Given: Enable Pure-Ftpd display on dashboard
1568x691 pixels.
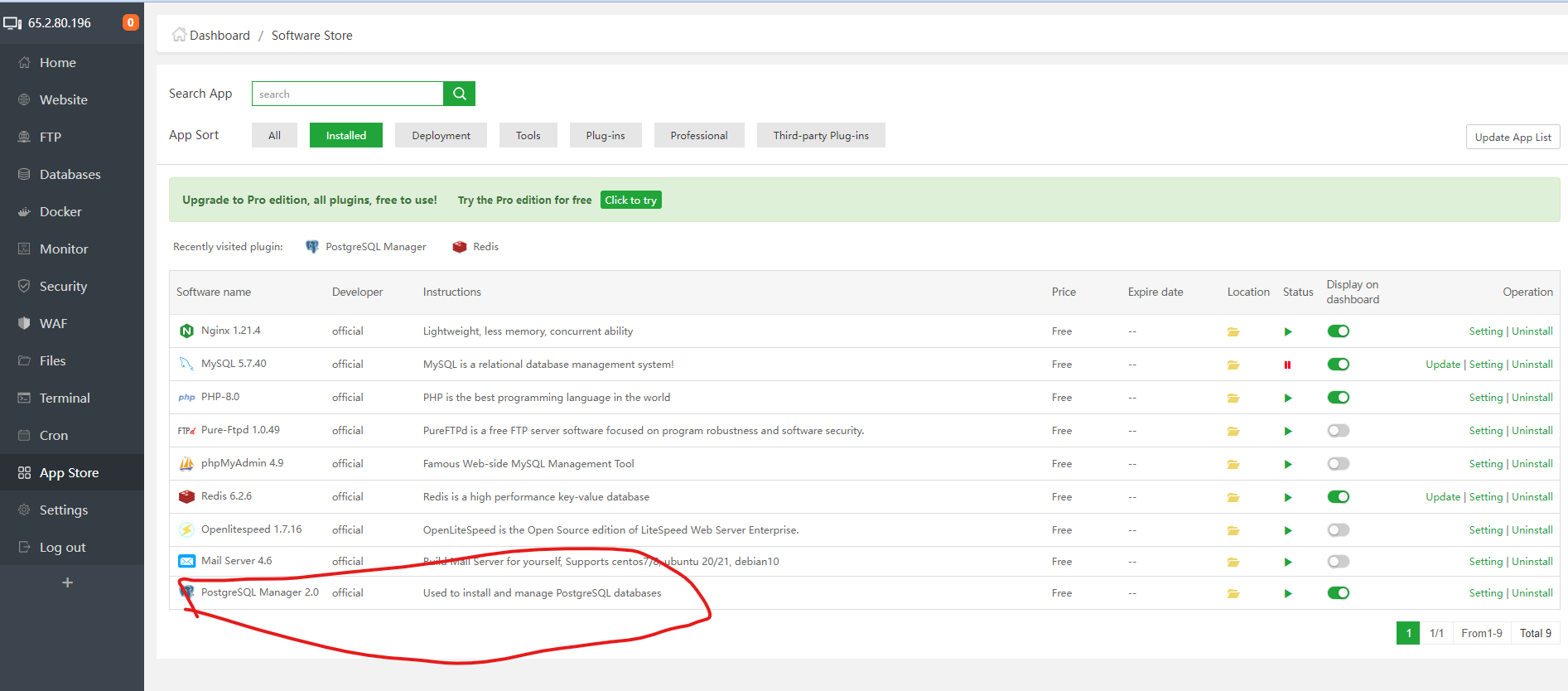Looking at the screenshot, I should (x=1339, y=431).
